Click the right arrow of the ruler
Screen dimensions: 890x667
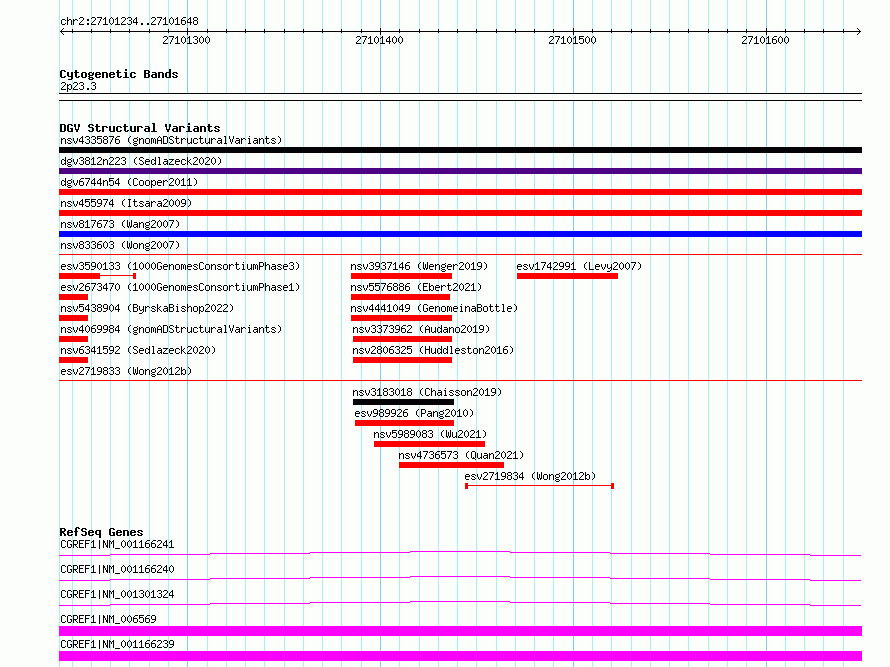click(x=858, y=31)
